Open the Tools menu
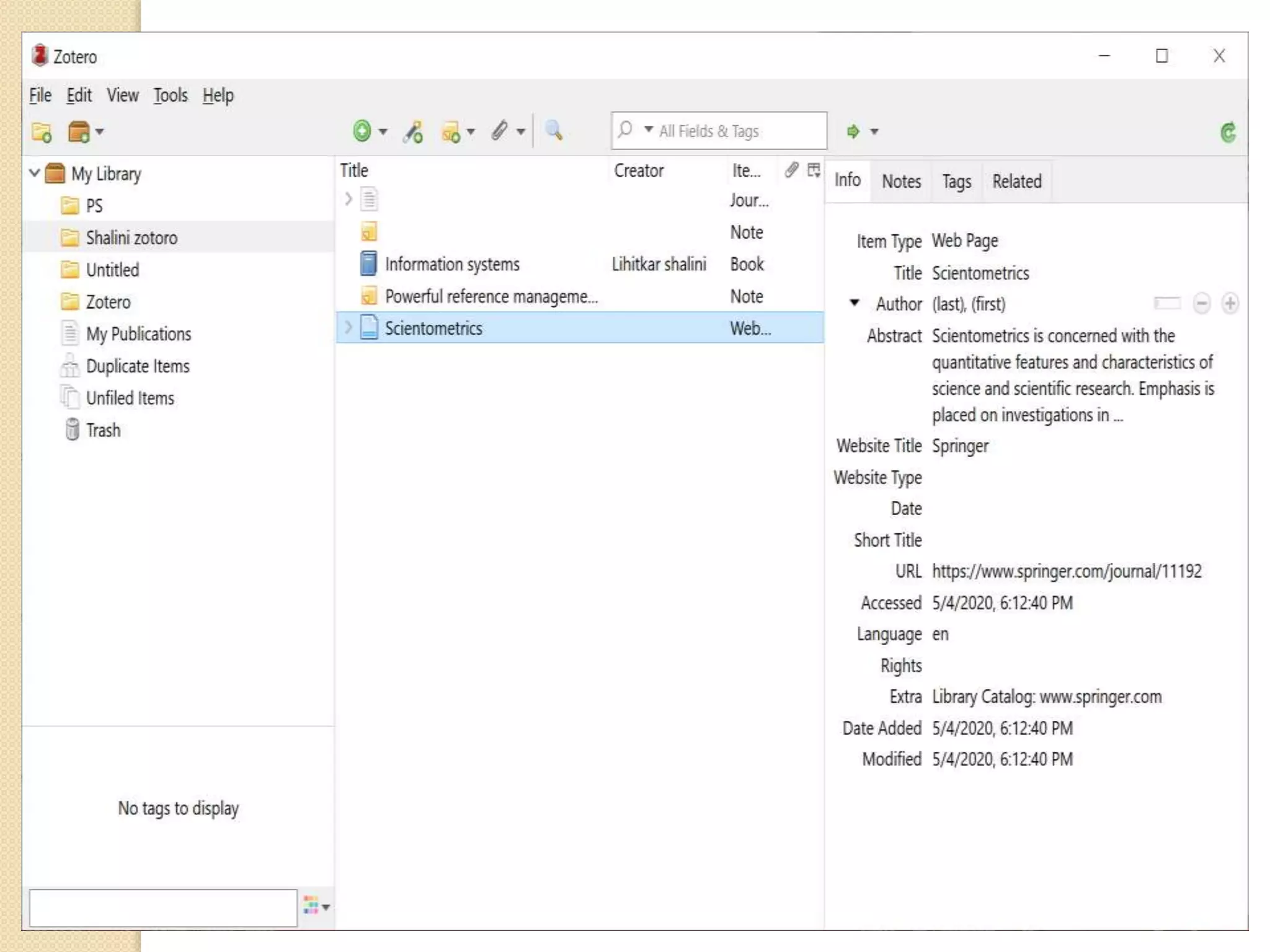Viewport: 1270px width, 952px height. coord(170,95)
